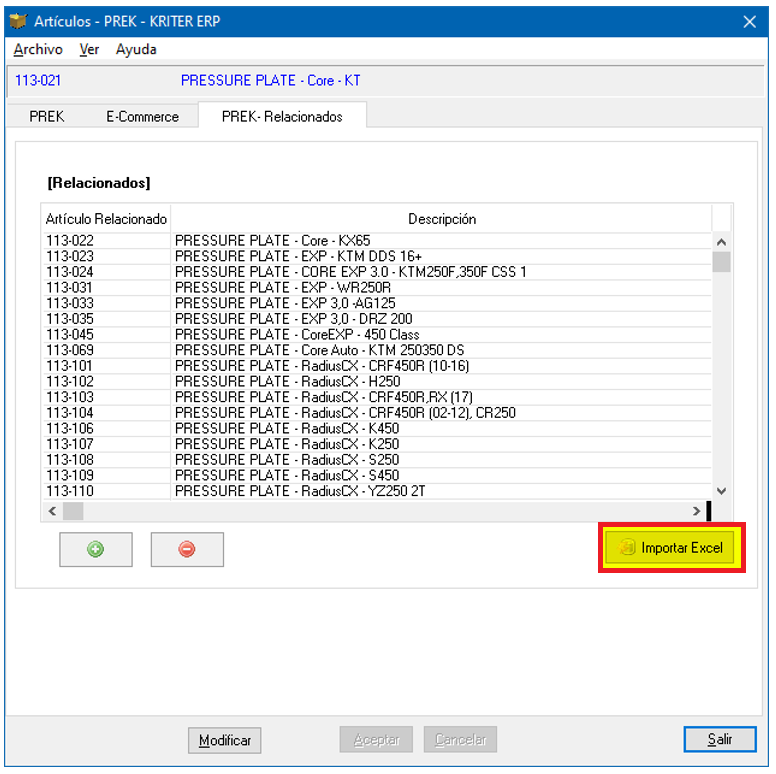This screenshot has width=776, height=774.
Task: Click the horizontal scrollbar thumb
Action: (x=73, y=511)
